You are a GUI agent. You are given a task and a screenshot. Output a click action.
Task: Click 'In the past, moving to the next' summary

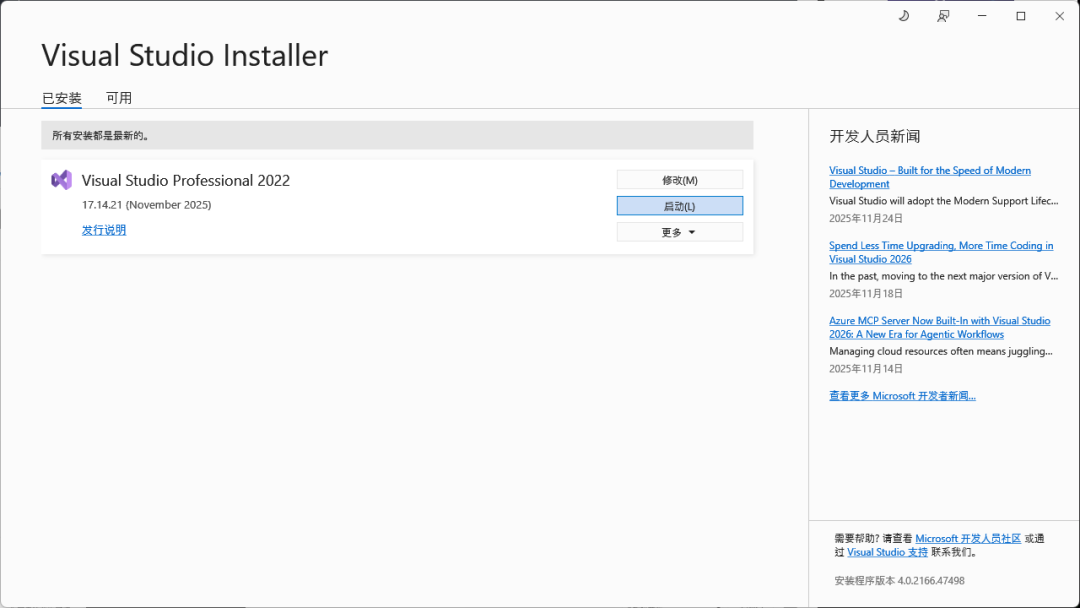[x=944, y=276]
